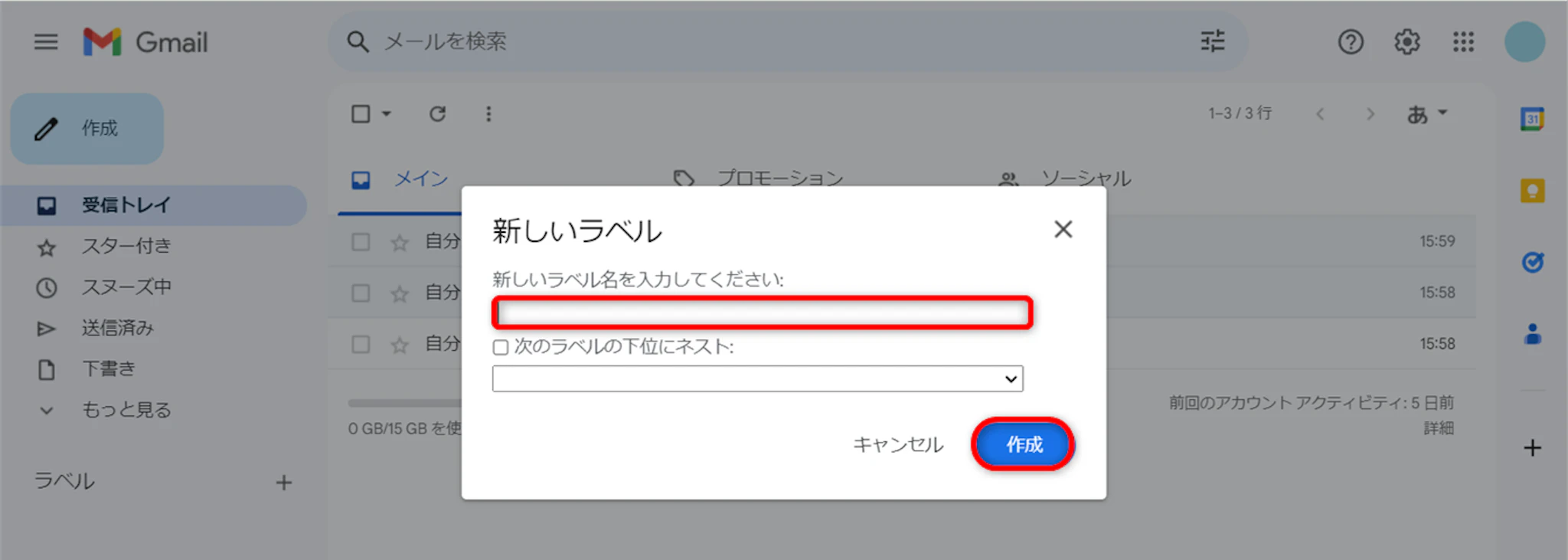Image resolution: width=1568 pixels, height=560 pixels.
Task: Focus the メールを検索 search box
Action: (789, 41)
